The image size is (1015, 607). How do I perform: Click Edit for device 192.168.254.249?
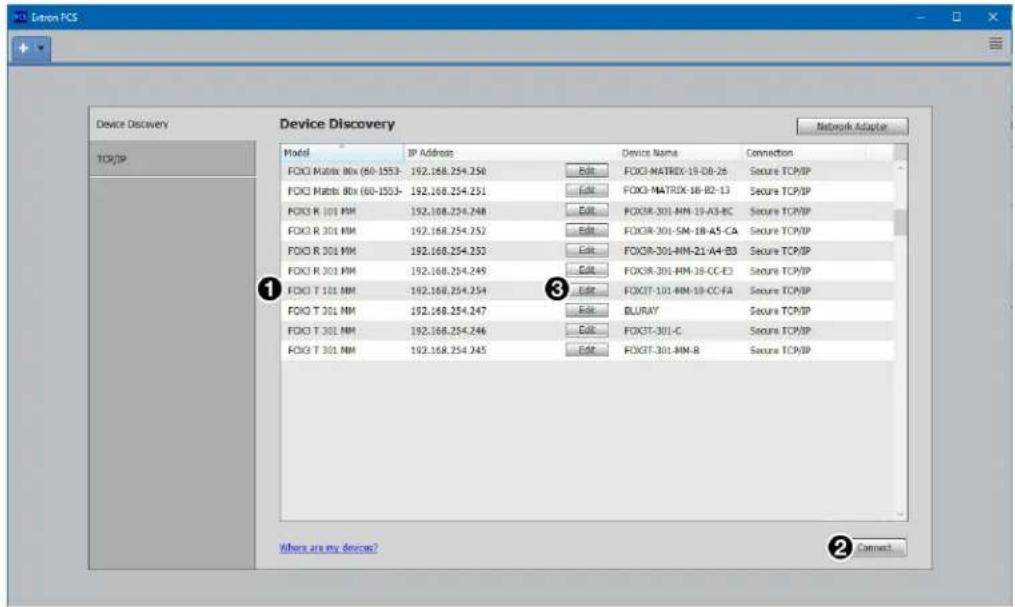click(x=586, y=270)
